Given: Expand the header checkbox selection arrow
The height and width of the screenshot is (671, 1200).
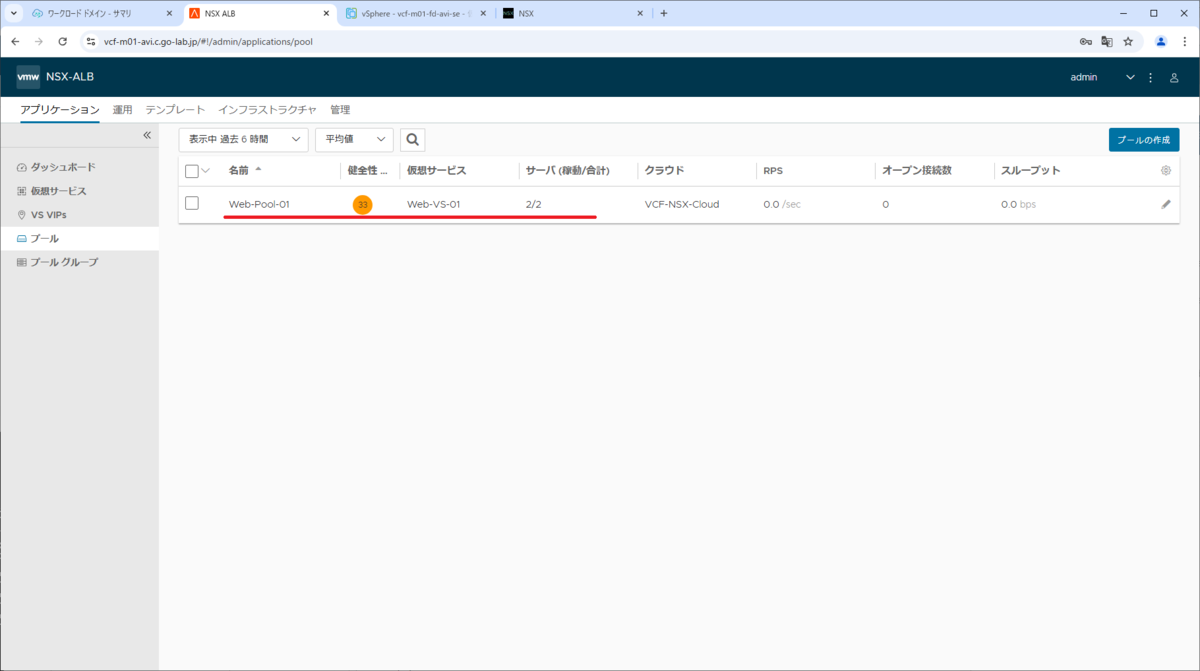Looking at the screenshot, I should pos(206,171).
